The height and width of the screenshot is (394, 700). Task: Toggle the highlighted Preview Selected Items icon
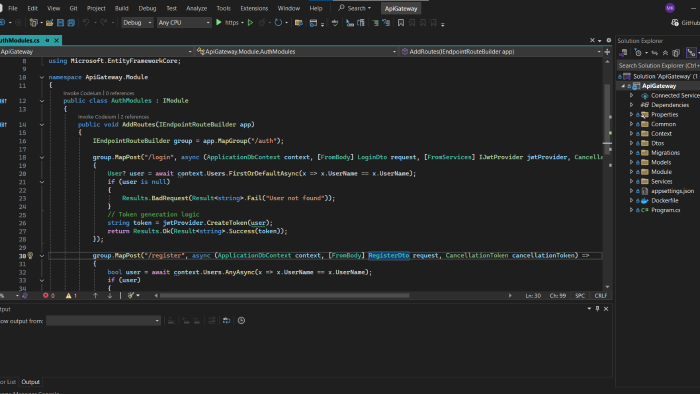pos(691,53)
